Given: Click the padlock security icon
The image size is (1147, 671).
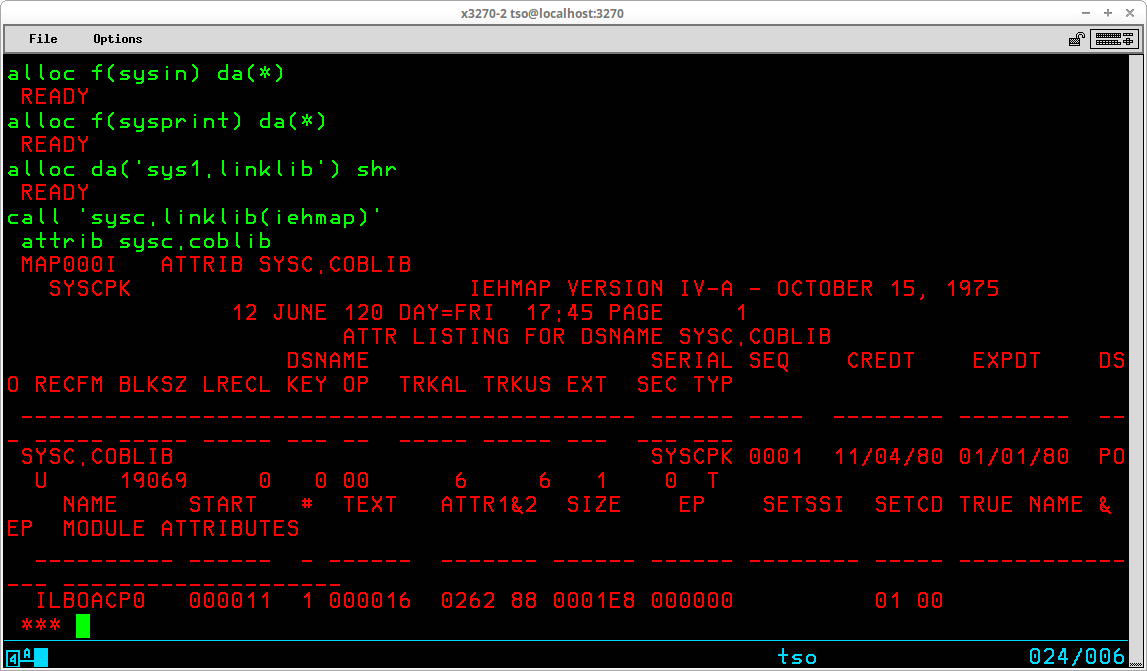Looking at the screenshot, I should coord(1076,40).
